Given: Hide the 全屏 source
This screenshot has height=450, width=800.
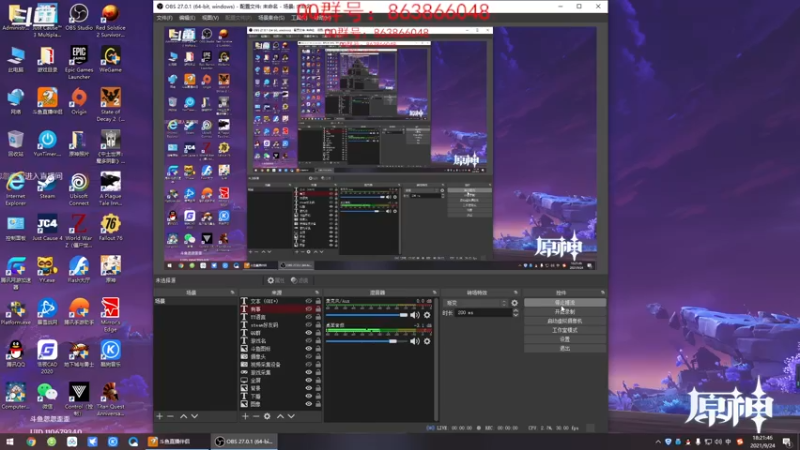Looking at the screenshot, I should 309,380.
